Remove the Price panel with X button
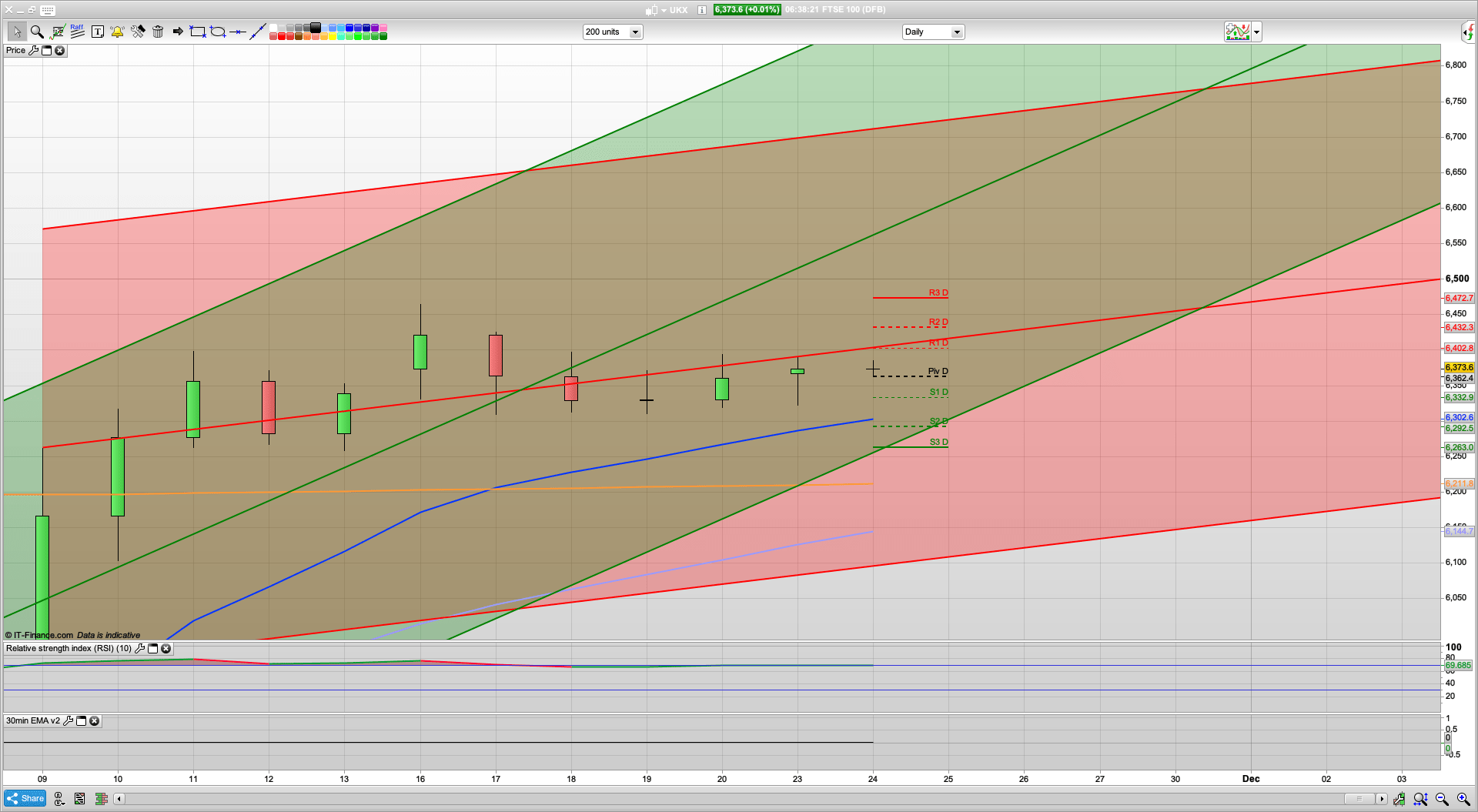 click(x=59, y=51)
